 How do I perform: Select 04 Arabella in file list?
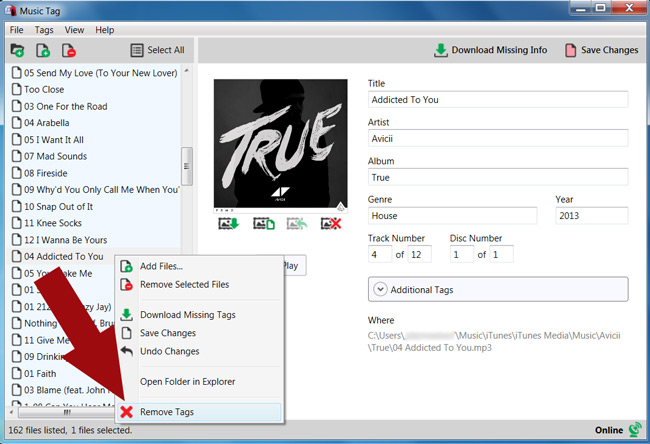[x=94, y=123]
